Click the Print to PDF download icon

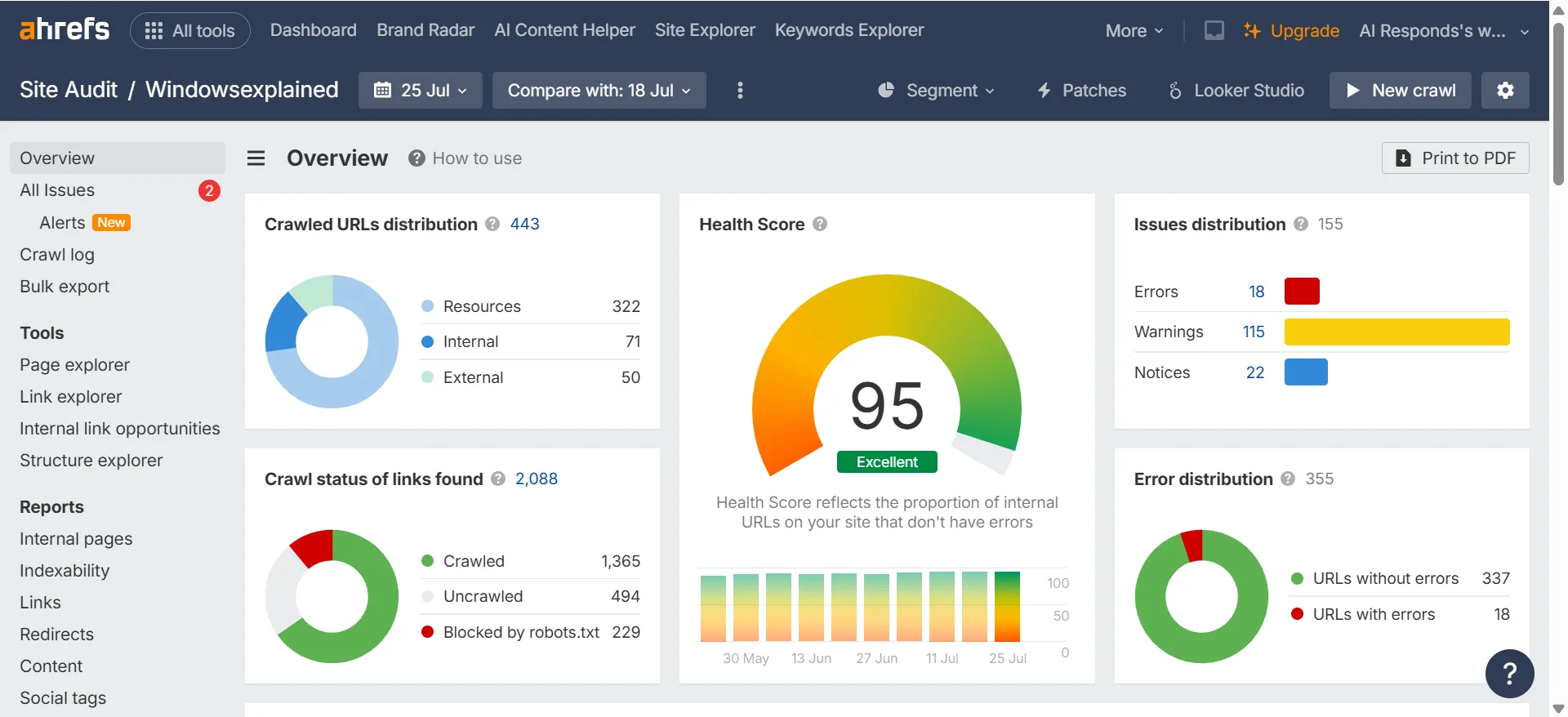pos(1403,158)
